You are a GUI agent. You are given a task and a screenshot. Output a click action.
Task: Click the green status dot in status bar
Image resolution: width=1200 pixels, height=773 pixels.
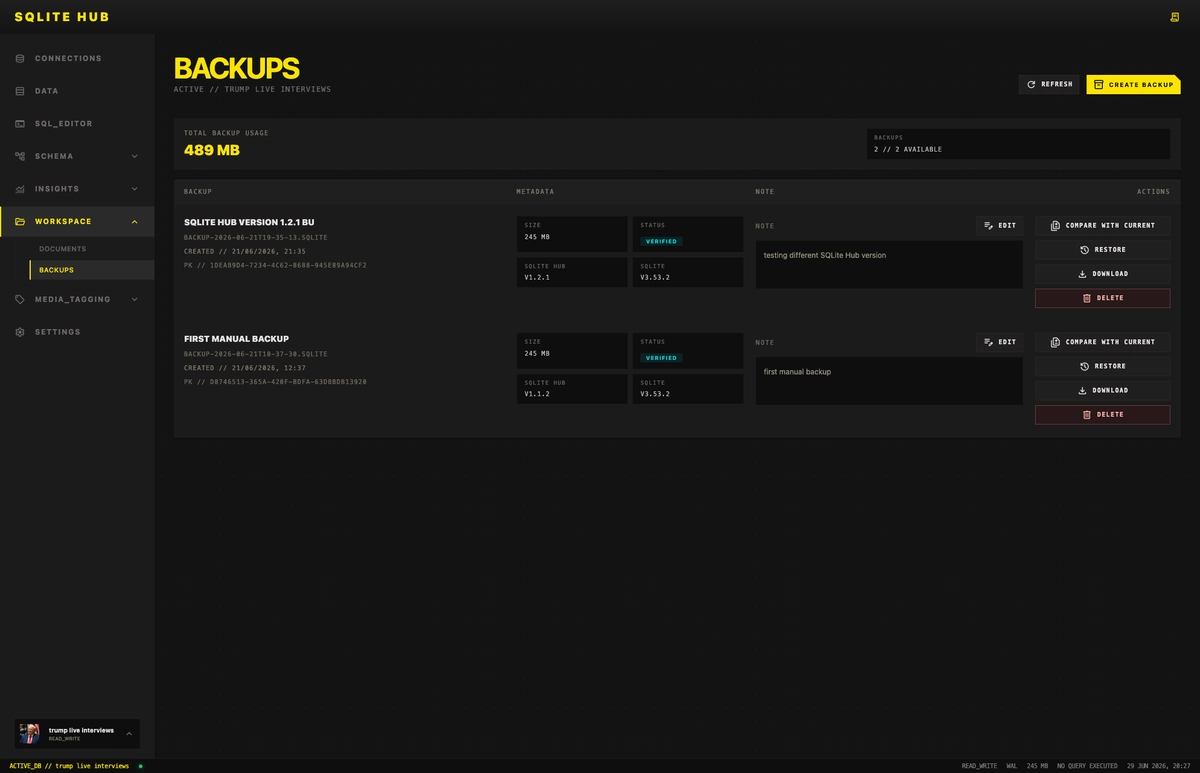(x=140, y=766)
